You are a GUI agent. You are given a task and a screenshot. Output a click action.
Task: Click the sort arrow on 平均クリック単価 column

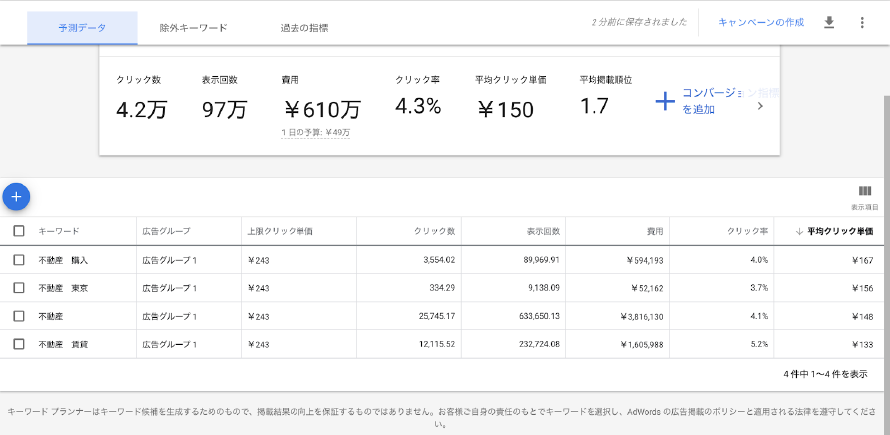(799, 231)
